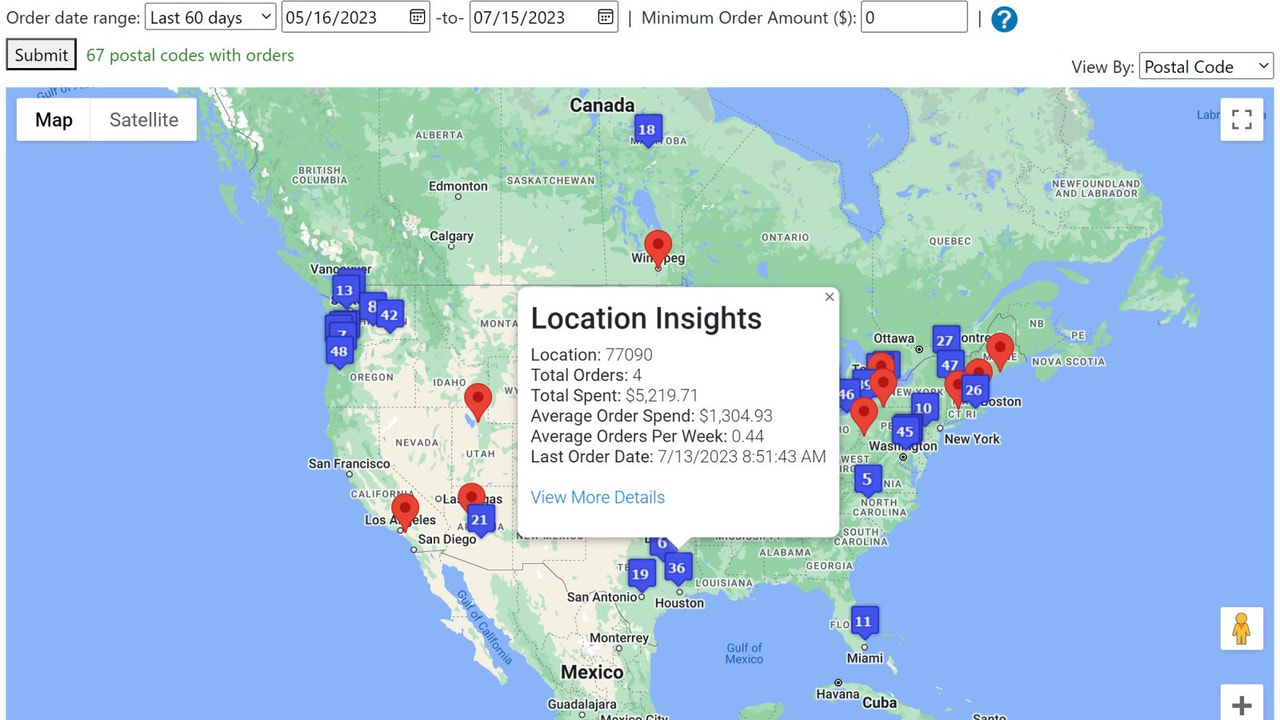Click the Minimum Order Amount field

[x=914, y=17]
